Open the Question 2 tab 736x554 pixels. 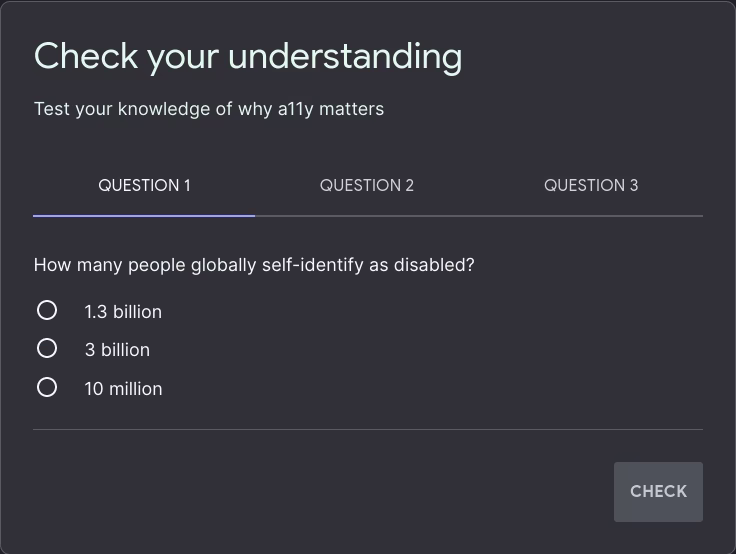367,185
